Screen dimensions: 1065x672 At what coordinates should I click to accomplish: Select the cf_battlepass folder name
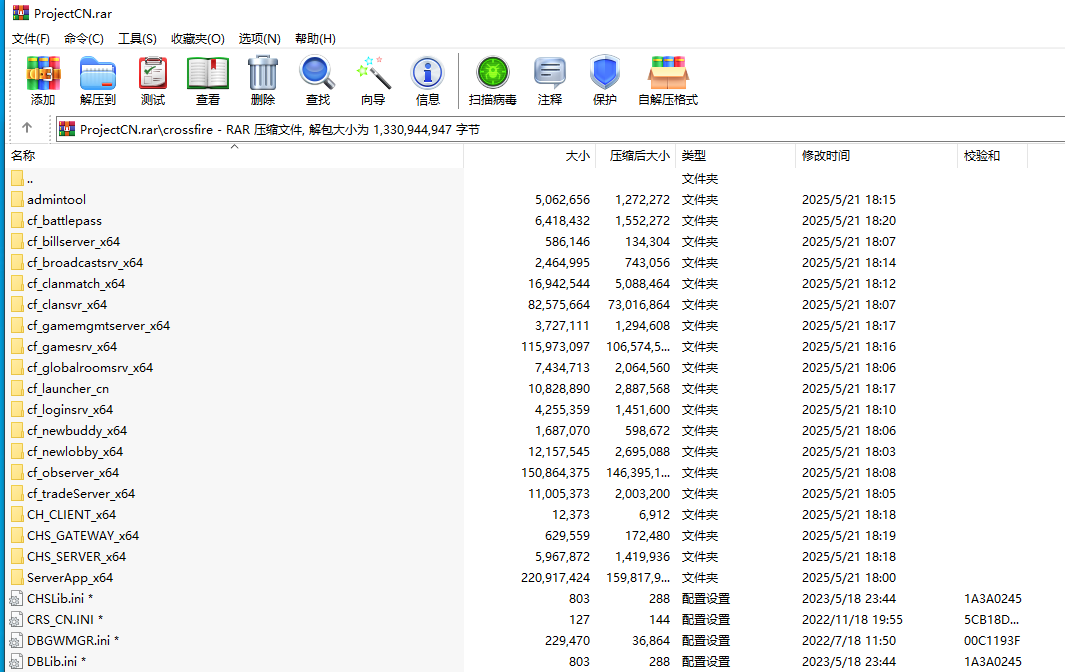click(x=65, y=221)
